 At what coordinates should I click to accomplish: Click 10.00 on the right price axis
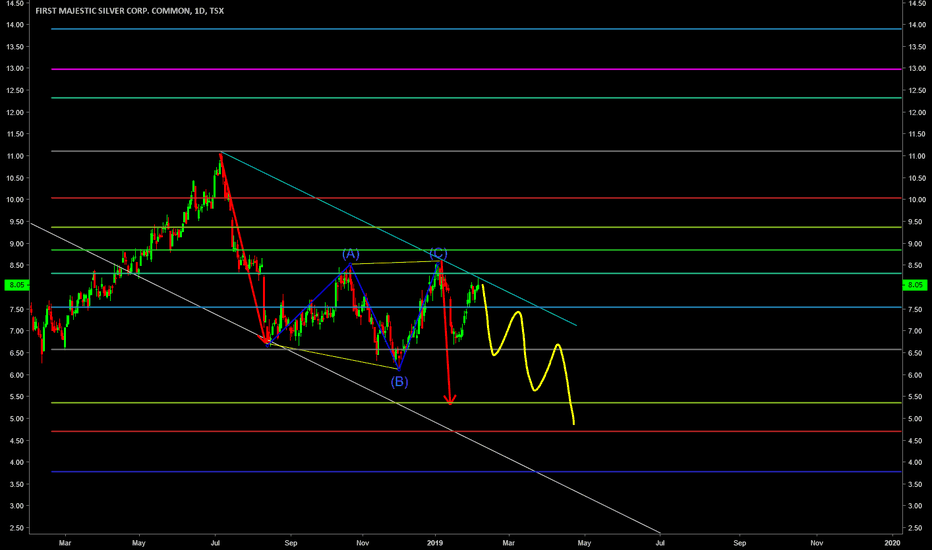917,200
